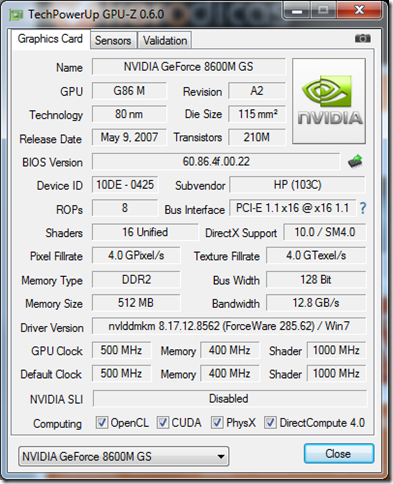Click the GPU Clock field 500 MHz
Image resolution: width=393 pixels, height=484 pixels.
click(x=121, y=350)
